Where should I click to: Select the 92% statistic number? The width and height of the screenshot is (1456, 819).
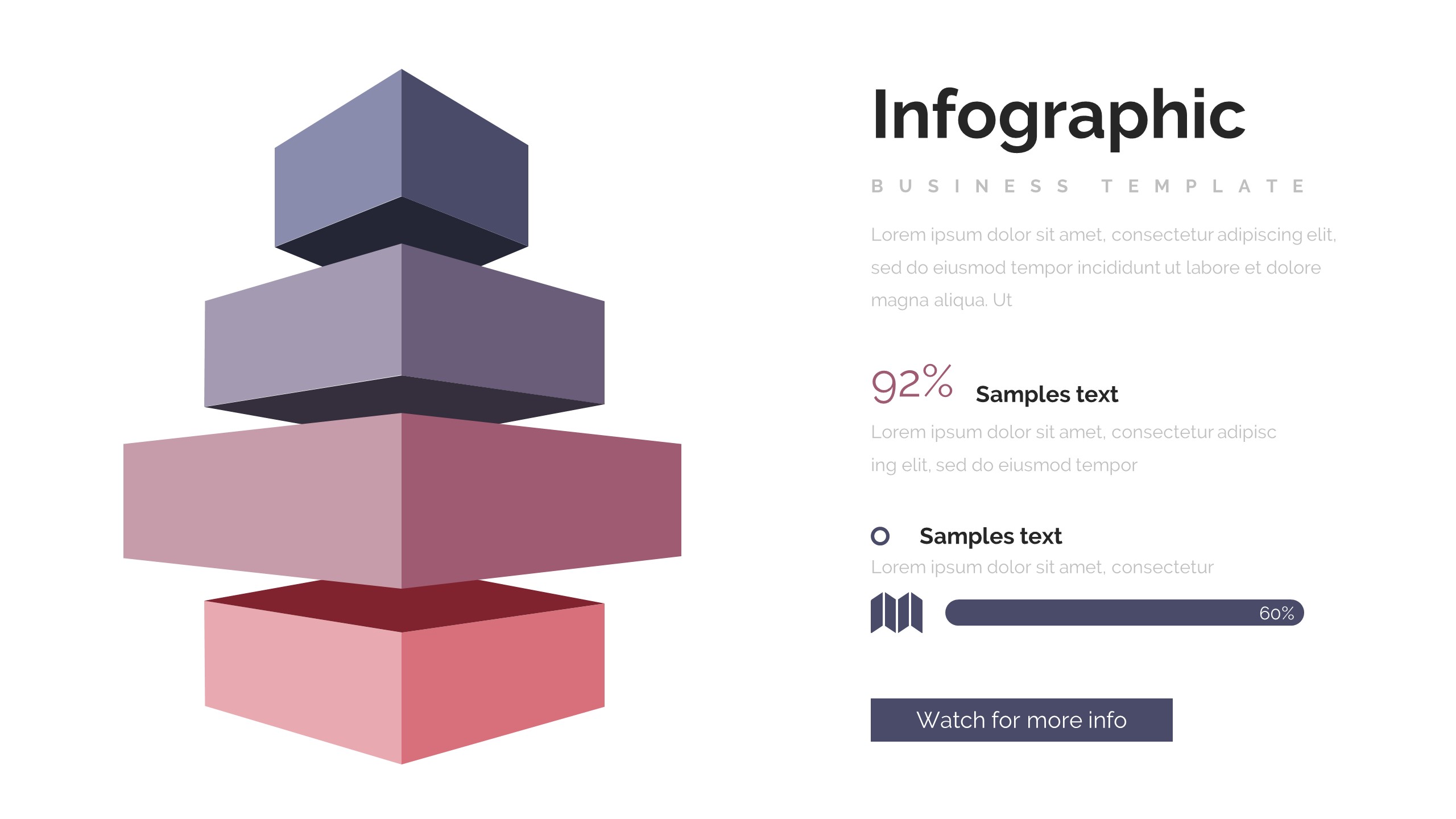[x=912, y=384]
